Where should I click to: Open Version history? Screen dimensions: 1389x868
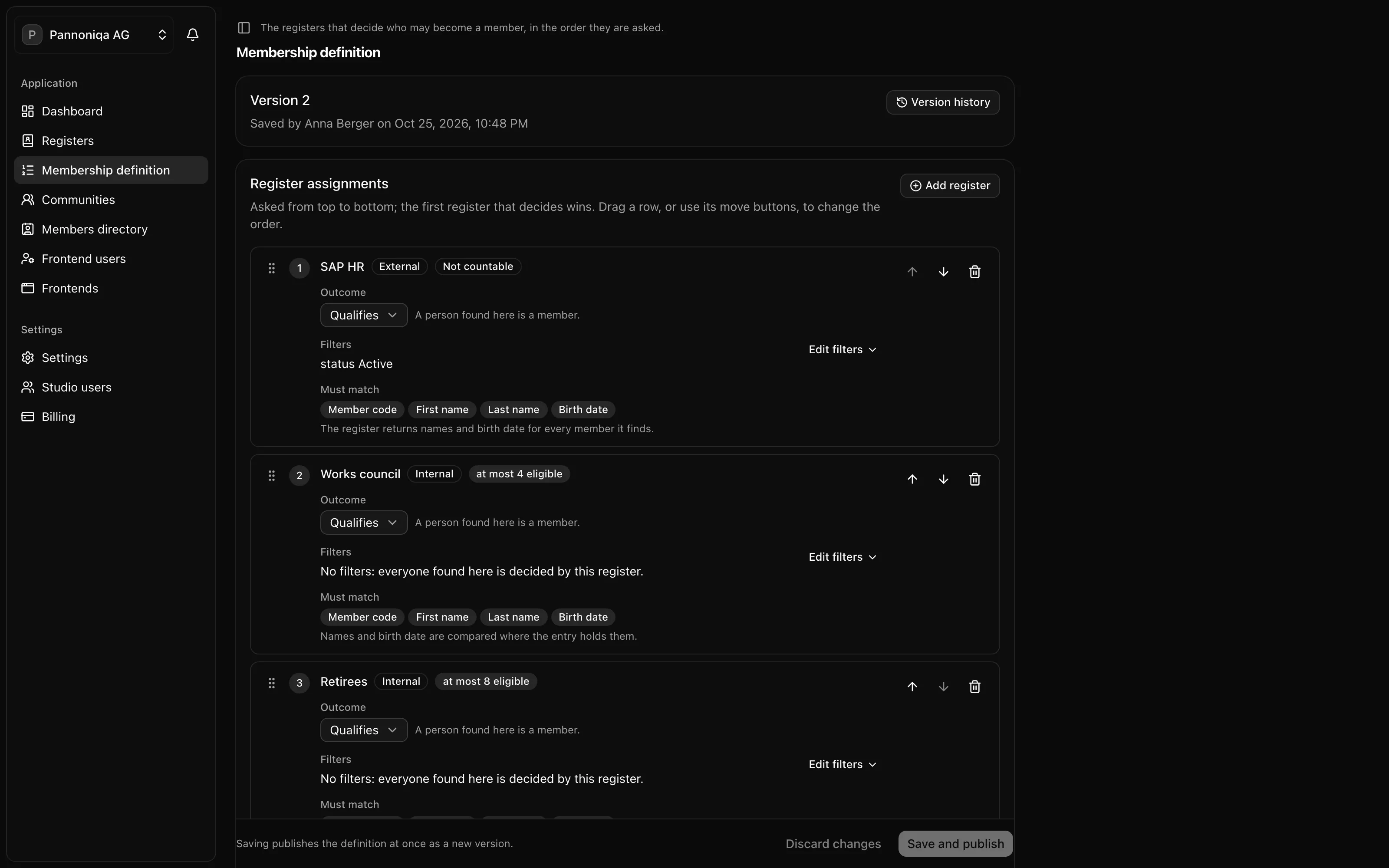[x=942, y=102]
